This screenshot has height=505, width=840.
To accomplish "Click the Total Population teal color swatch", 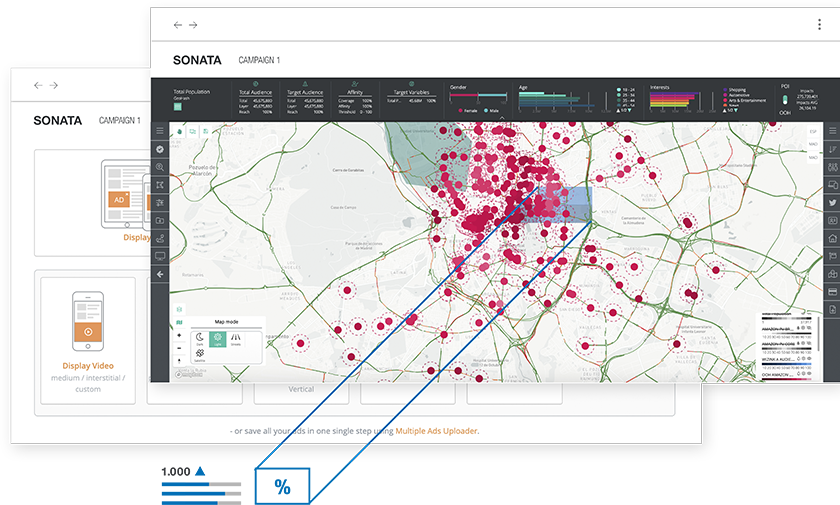I will [177, 107].
